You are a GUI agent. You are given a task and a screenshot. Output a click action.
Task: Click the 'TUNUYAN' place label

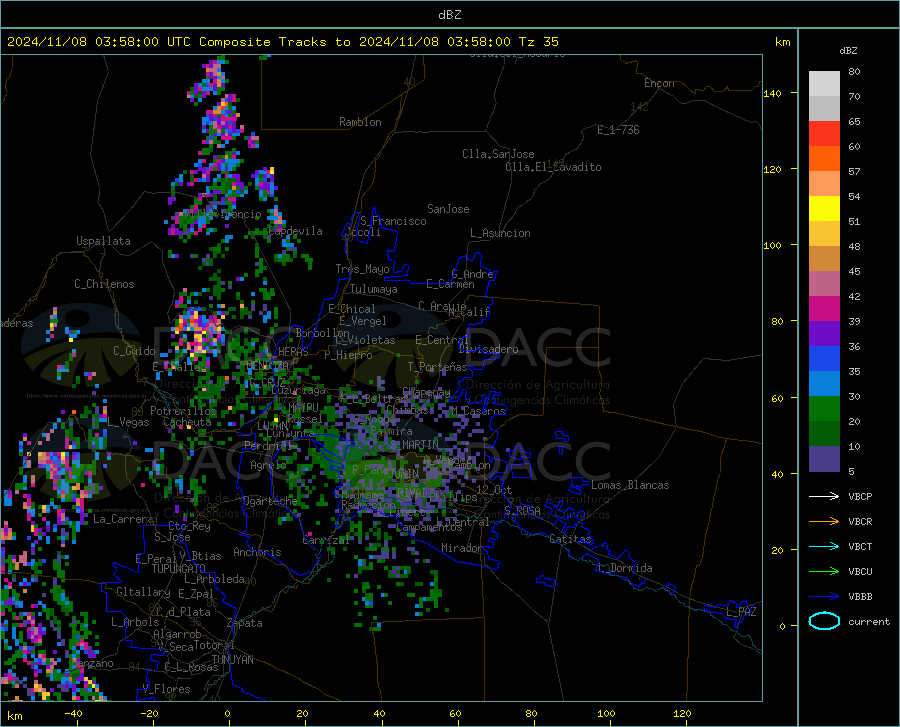232,660
